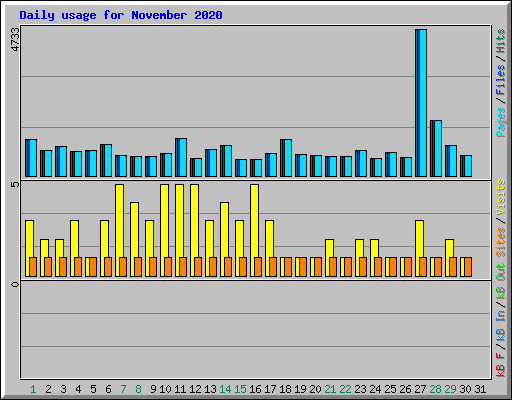
Task: Click the cyan hits bar for day 11
Action: (x=183, y=157)
